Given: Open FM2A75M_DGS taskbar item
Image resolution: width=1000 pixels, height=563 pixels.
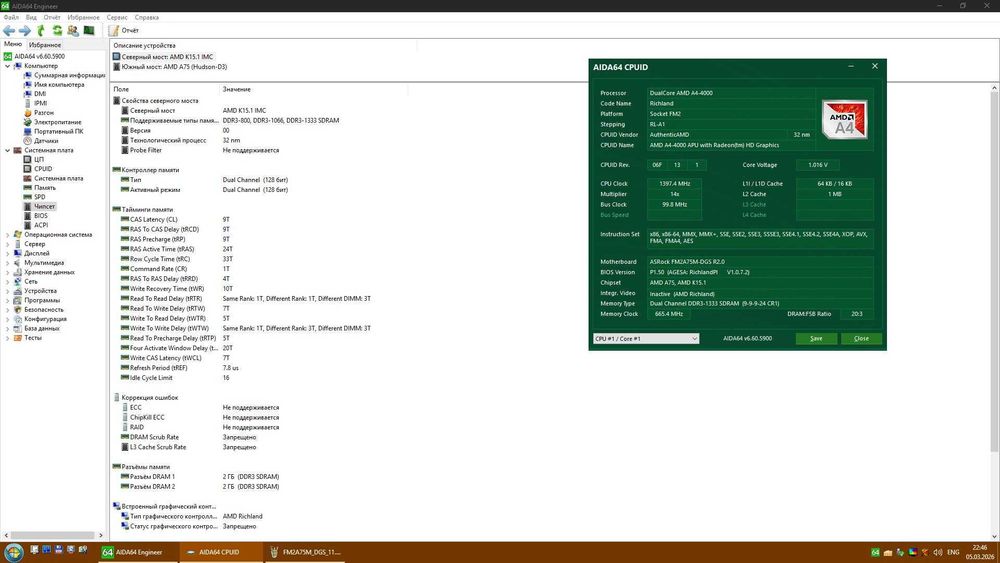Looking at the screenshot, I should 305,552.
